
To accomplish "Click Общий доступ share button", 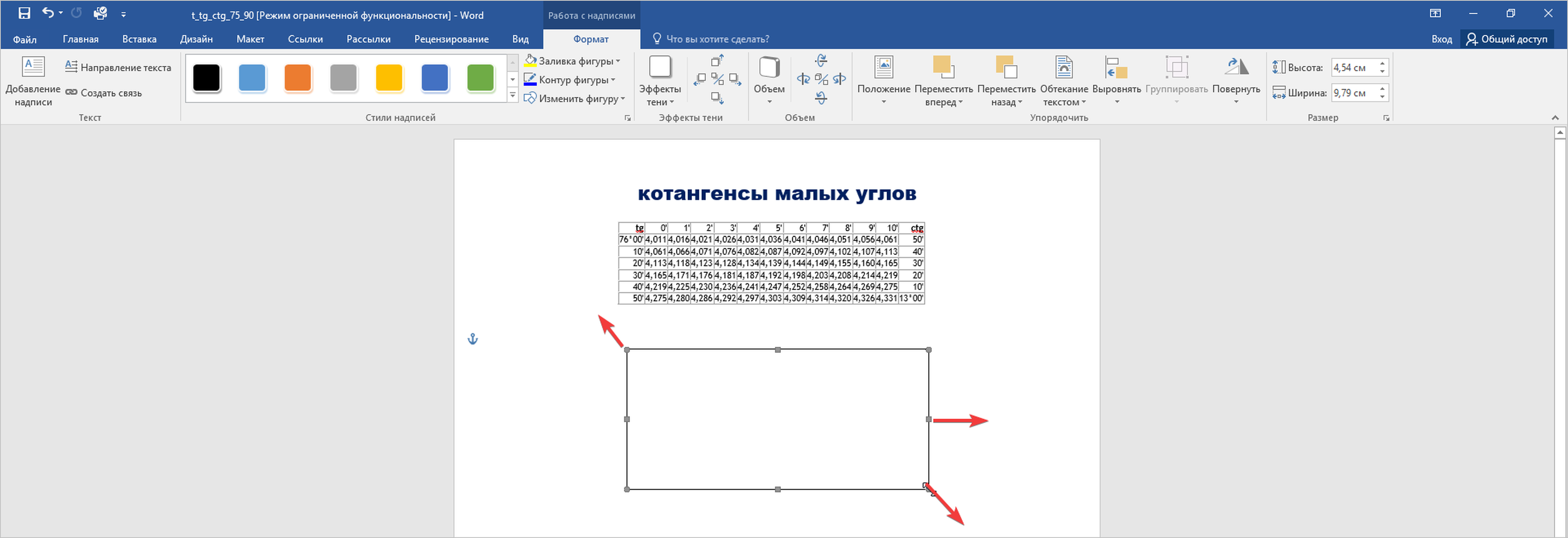I will [1507, 39].
